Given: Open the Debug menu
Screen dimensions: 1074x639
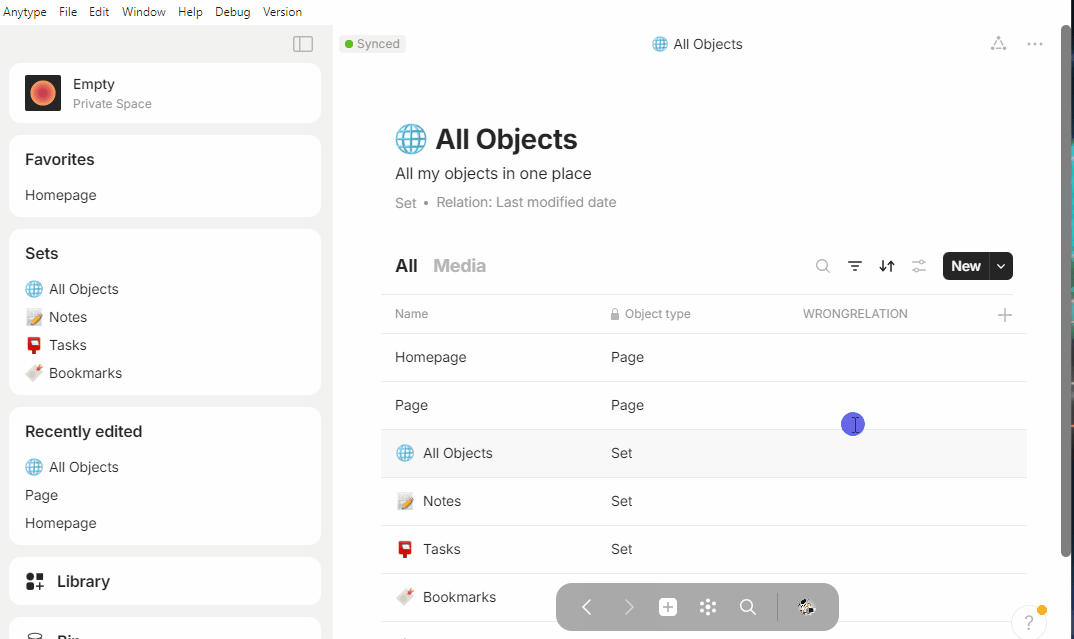Looking at the screenshot, I should coord(232,12).
